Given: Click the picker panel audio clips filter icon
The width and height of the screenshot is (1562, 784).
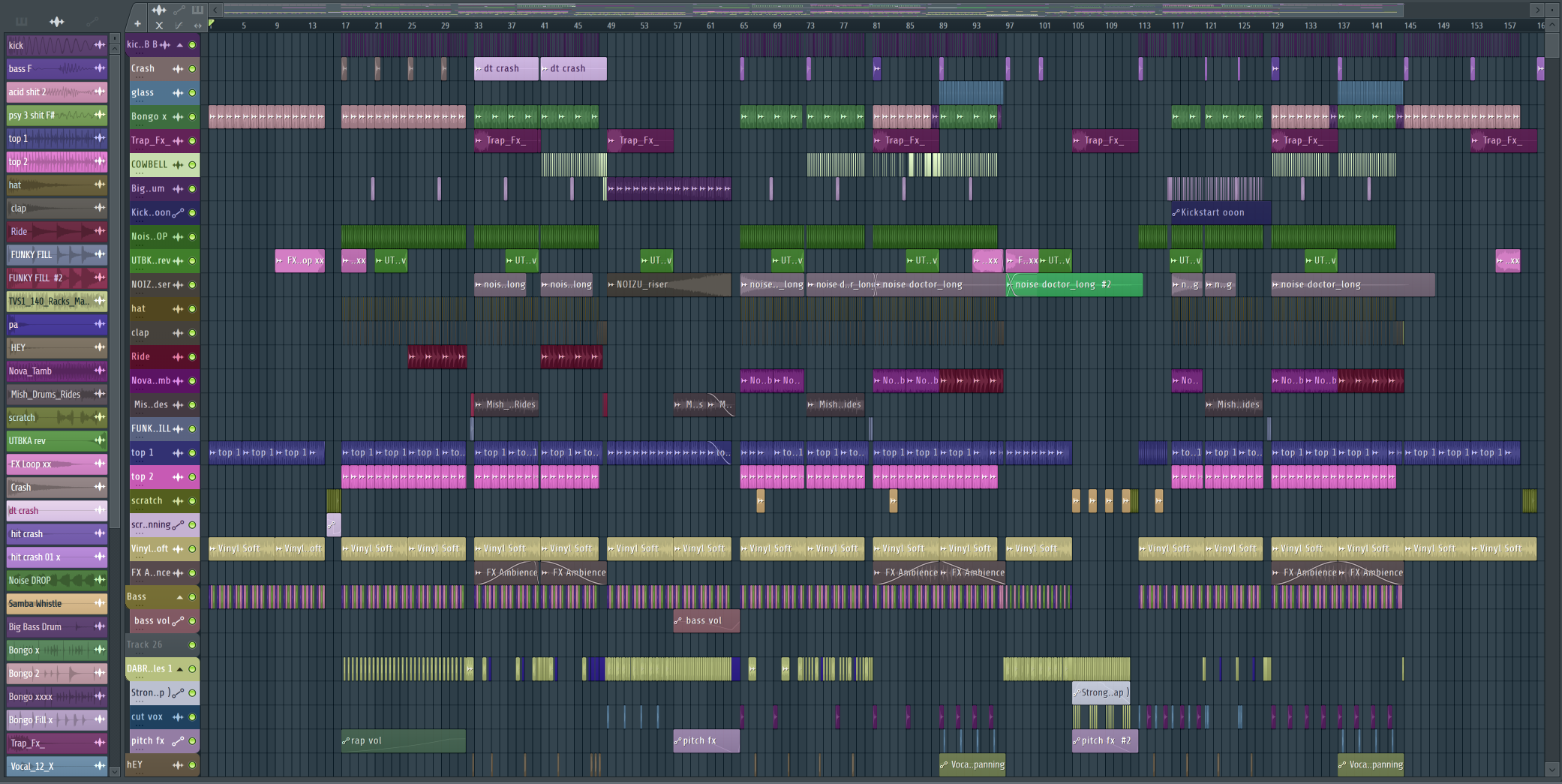Looking at the screenshot, I should 57,21.
